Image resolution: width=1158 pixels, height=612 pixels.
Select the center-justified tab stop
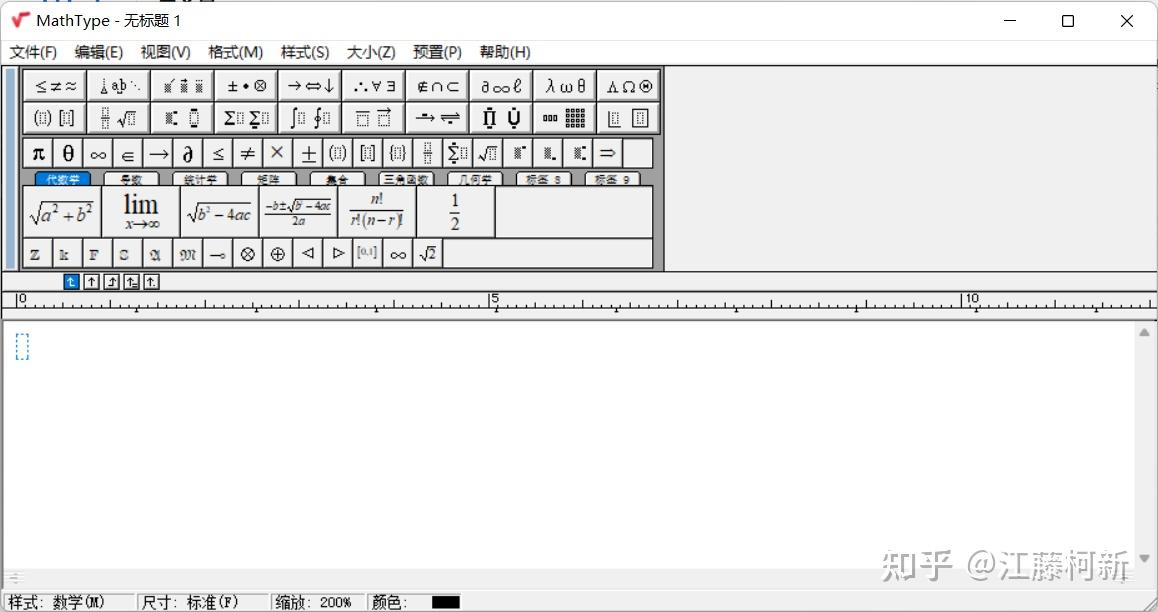(91, 281)
